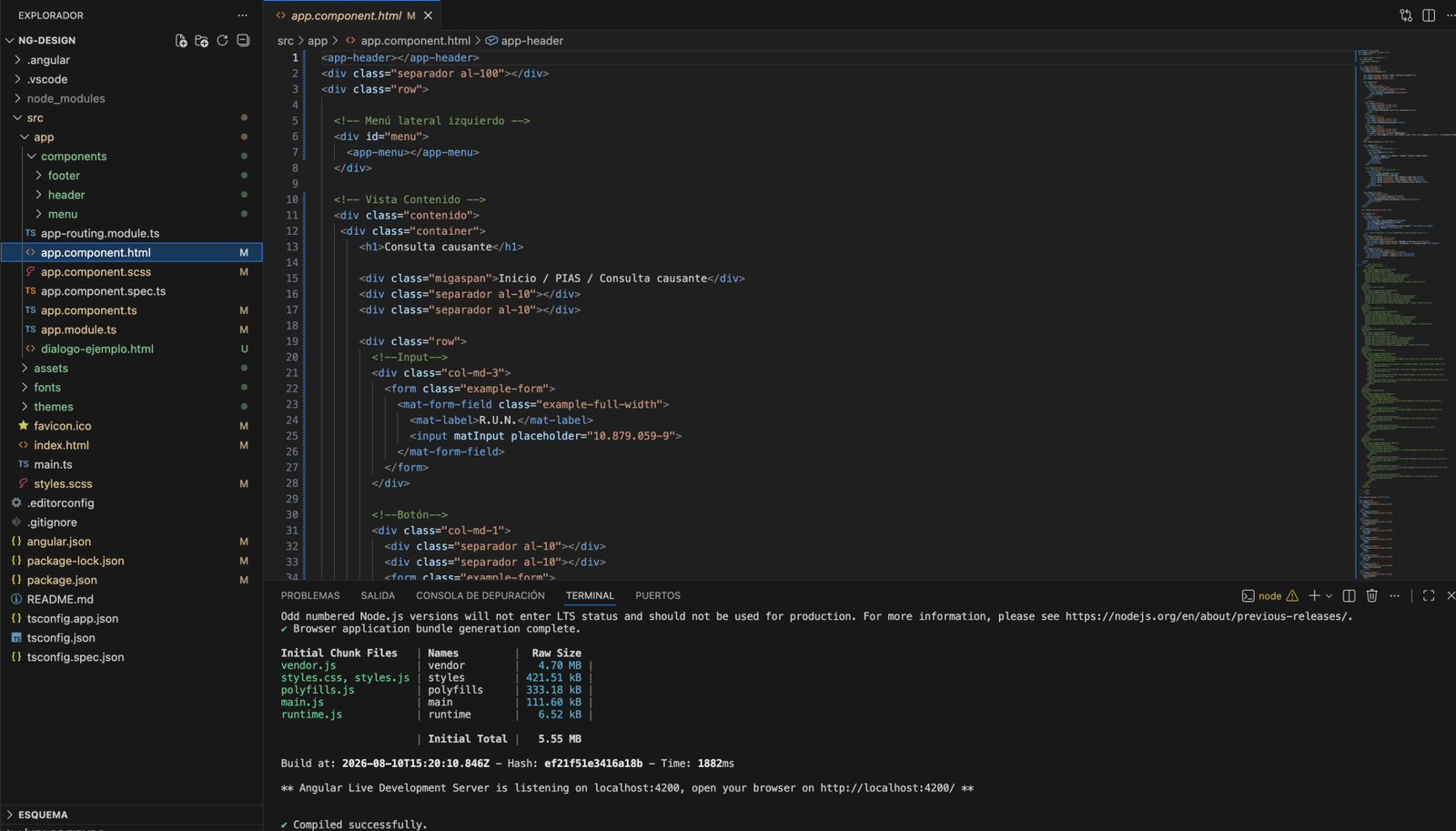Open app.component.ts file
Image resolution: width=1456 pixels, height=831 pixels.
(x=131, y=310)
